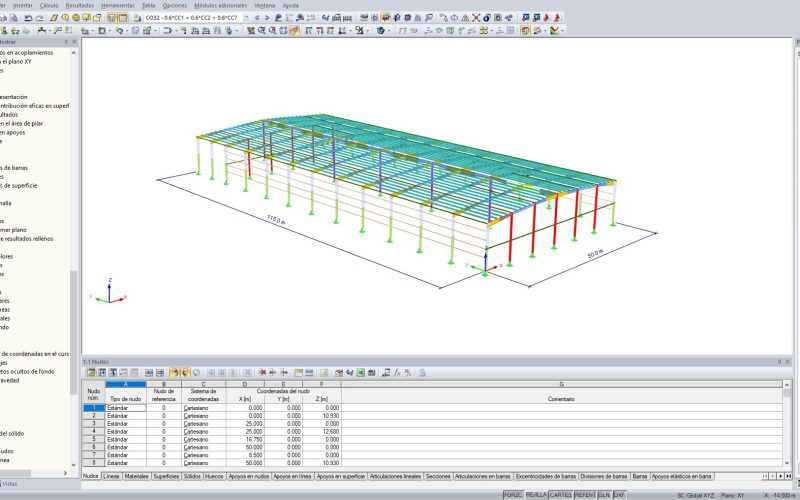Click the red pin icon at top toolbar end
This screenshot has width=800, height=500.
click(x=557, y=18)
